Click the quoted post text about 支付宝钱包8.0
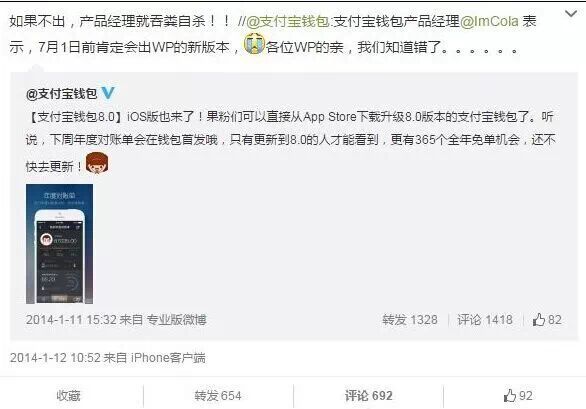Screen dimensions: 586x409 [x=290, y=141]
